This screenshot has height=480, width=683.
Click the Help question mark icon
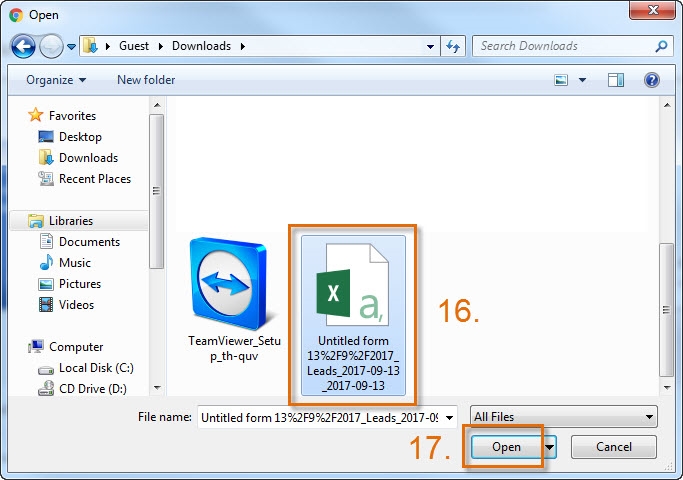[652, 80]
